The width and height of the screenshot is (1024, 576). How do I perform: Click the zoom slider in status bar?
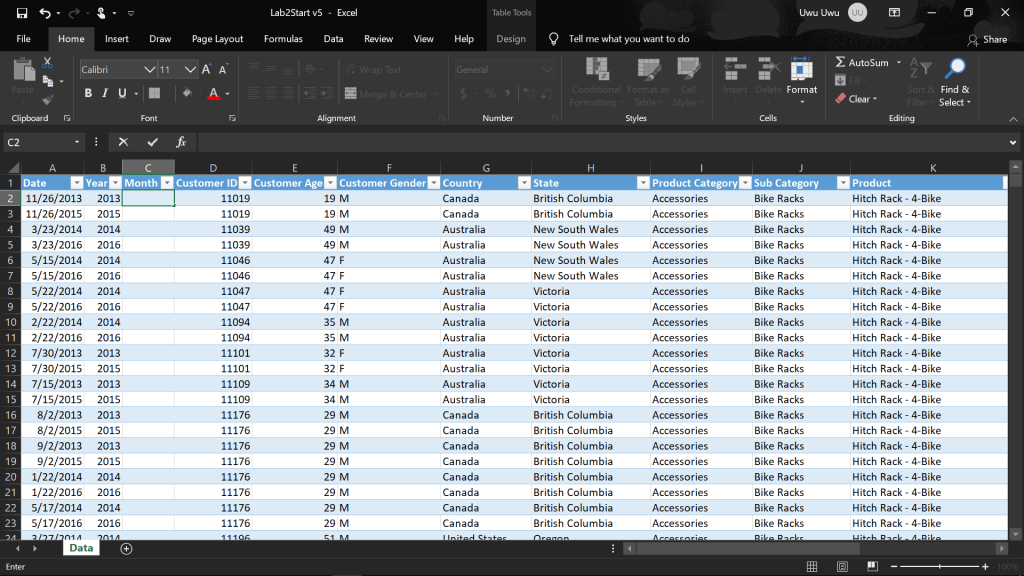(940, 567)
